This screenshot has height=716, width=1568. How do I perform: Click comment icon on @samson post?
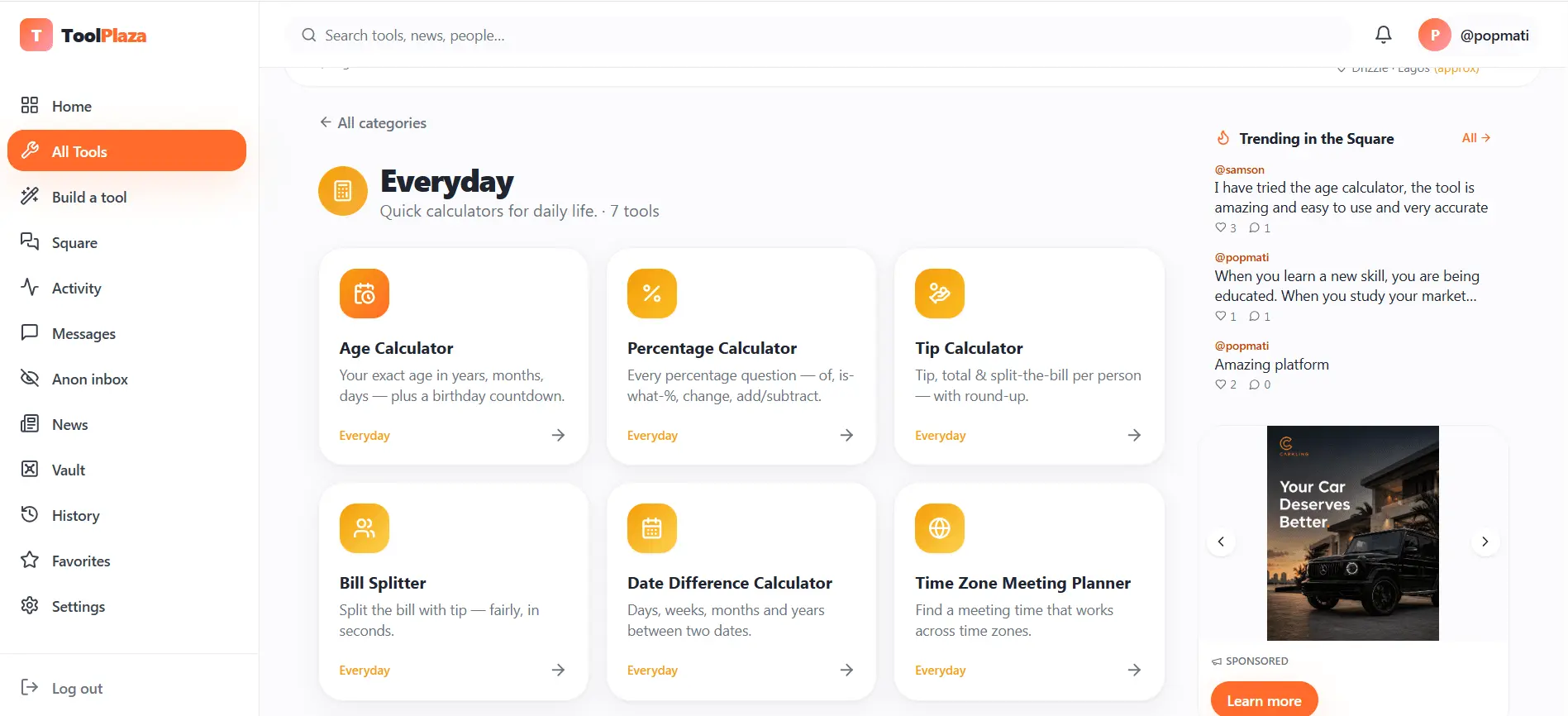1255,227
